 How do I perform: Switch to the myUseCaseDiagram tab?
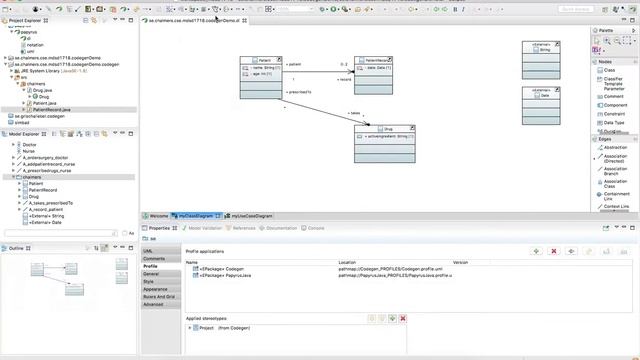(248, 216)
